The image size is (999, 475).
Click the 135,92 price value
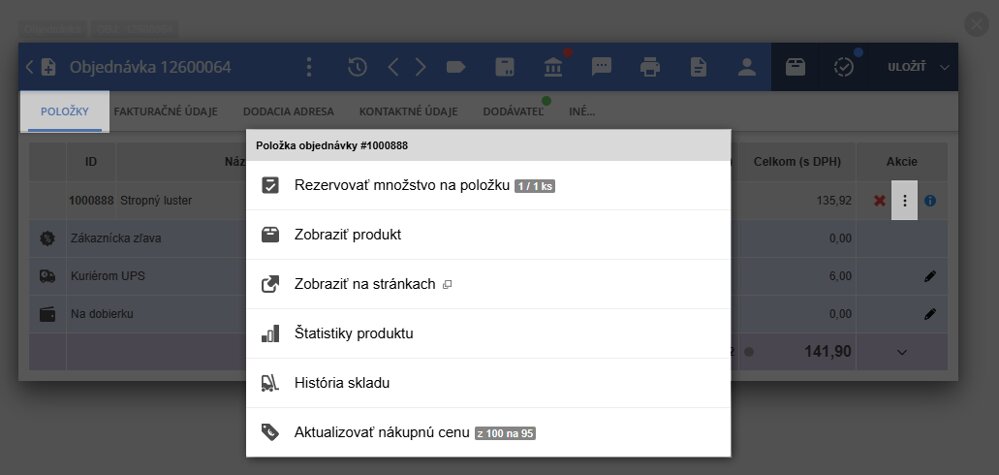coord(834,201)
